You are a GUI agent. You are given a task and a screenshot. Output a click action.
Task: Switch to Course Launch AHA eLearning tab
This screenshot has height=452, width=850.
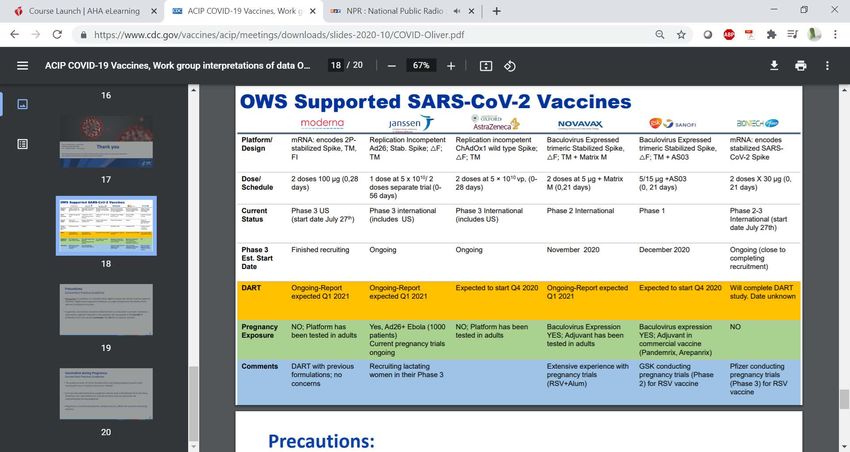pyautogui.click(x=84, y=11)
